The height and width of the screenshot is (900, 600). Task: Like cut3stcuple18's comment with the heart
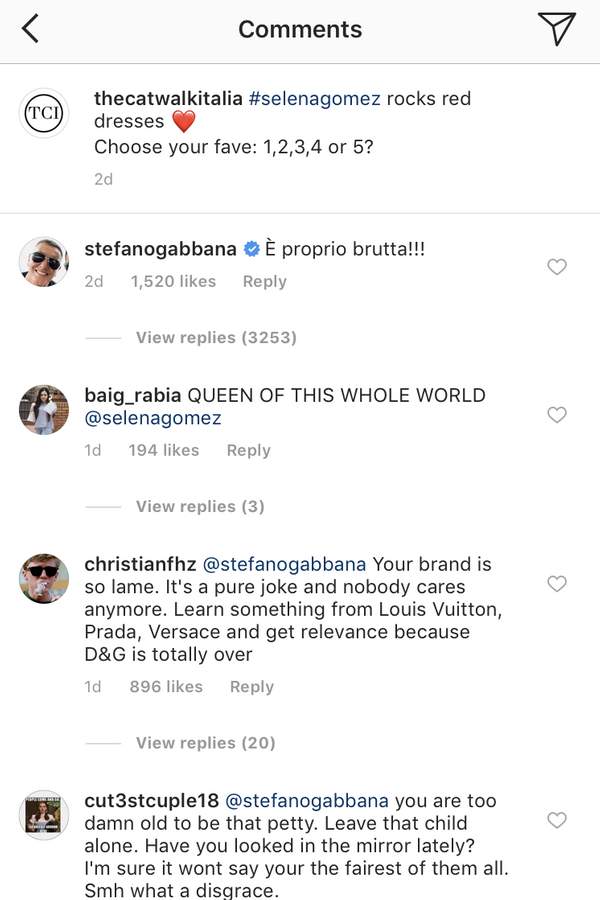pyautogui.click(x=557, y=820)
